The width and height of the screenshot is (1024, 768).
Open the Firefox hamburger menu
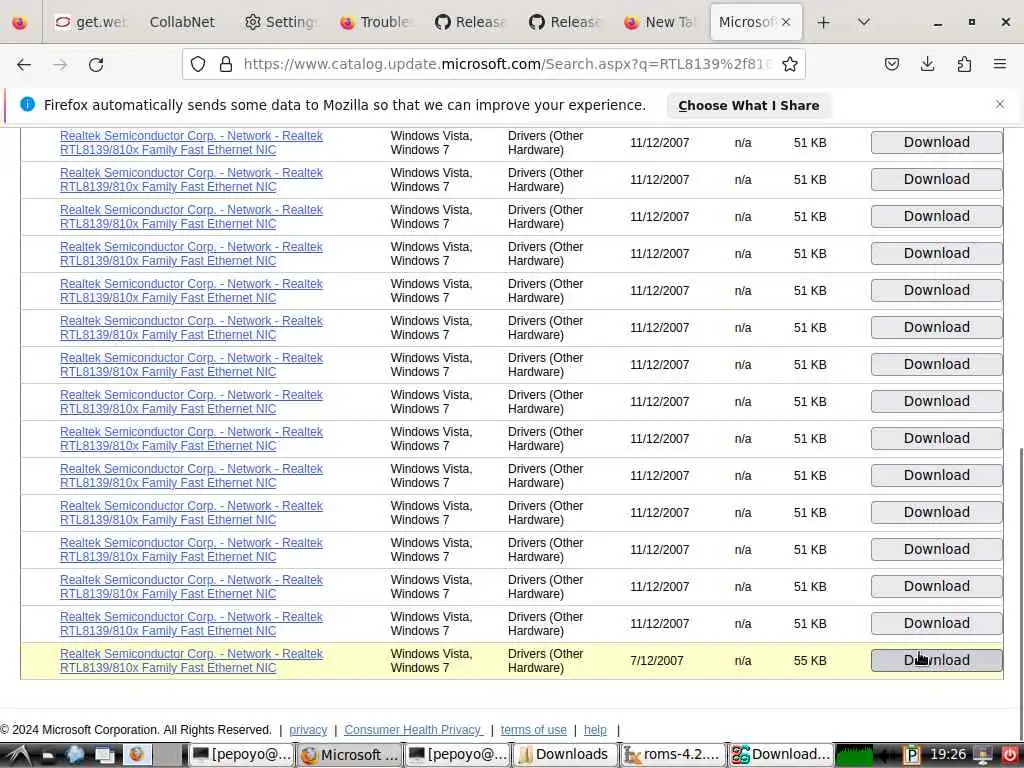[x=1000, y=64]
